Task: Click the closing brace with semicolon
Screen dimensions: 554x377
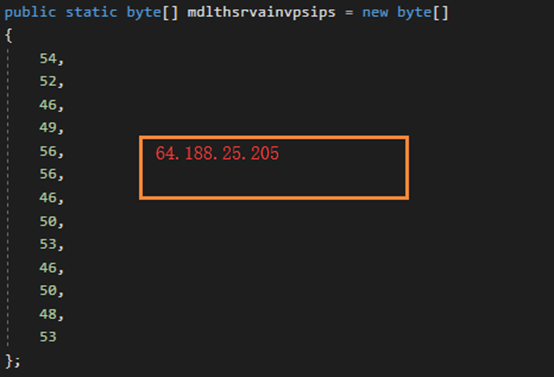Action: point(13,361)
